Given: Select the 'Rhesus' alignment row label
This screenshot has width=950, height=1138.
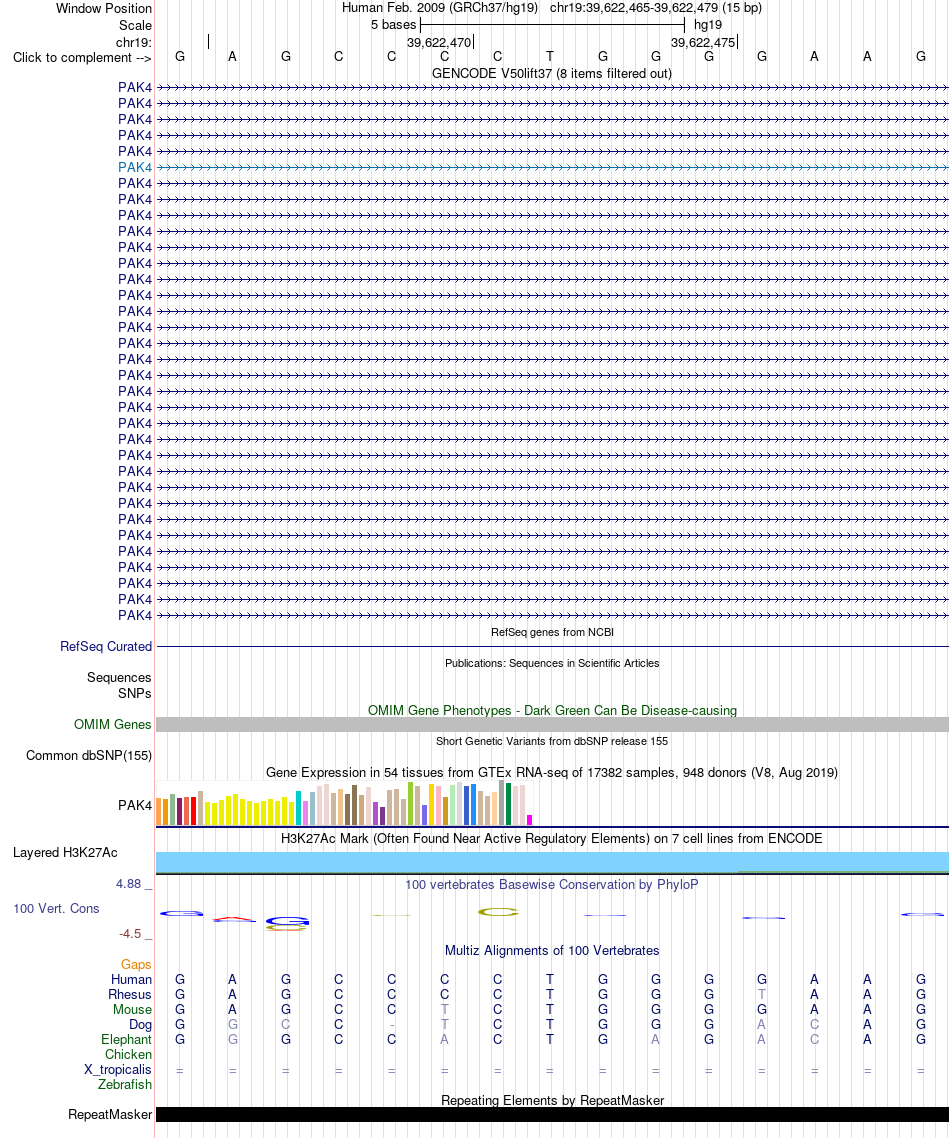Looking at the screenshot, I should (x=130, y=995).
